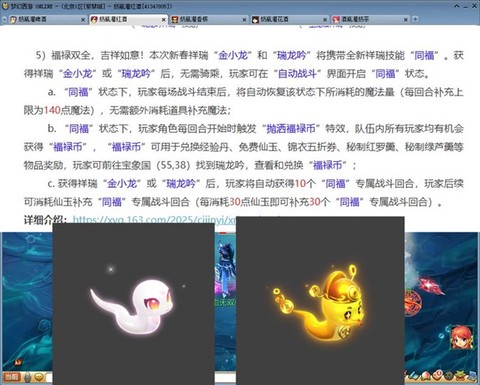Viewport: 480px width, 385px height.
Task: Switch to the tab ending in 花酒
Action: point(290,20)
